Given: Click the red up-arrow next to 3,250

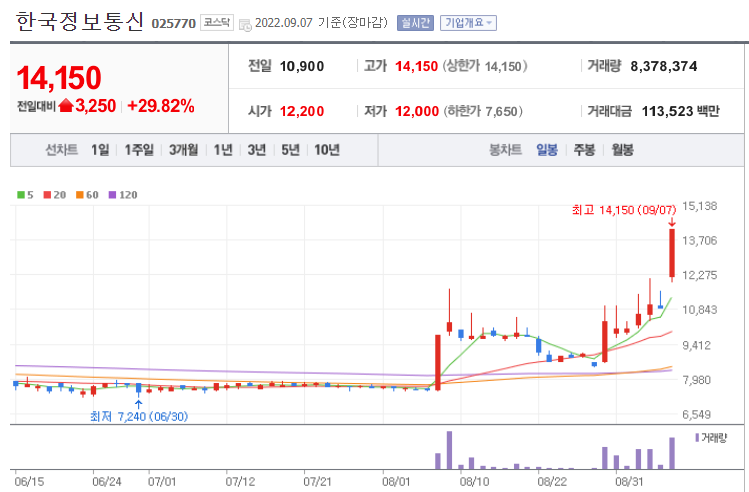Looking at the screenshot, I should (x=66, y=105).
